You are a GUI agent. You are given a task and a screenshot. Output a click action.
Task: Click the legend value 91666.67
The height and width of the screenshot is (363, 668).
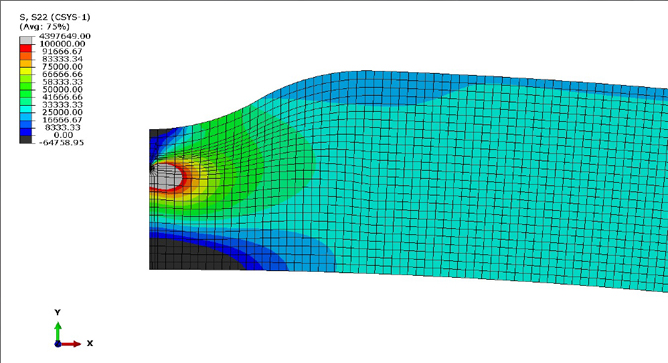click(62, 52)
